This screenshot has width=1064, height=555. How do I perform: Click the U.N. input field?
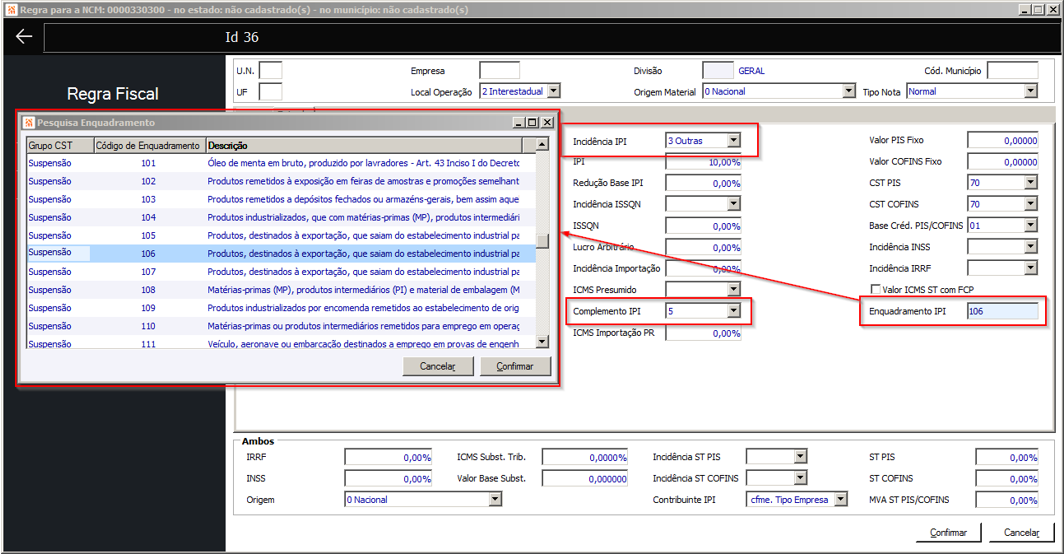[x=271, y=71]
